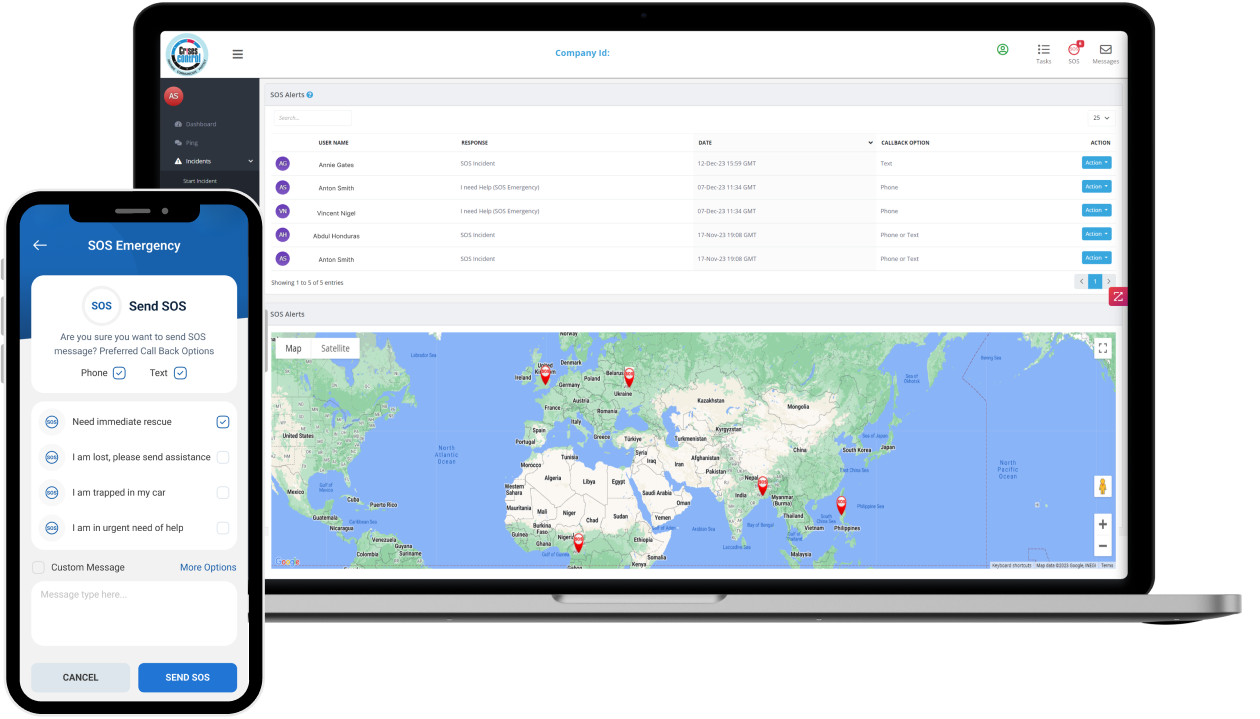Image resolution: width=1260 pixels, height=719 pixels.
Task: Open the green user profile icon
Action: click(x=1002, y=49)
